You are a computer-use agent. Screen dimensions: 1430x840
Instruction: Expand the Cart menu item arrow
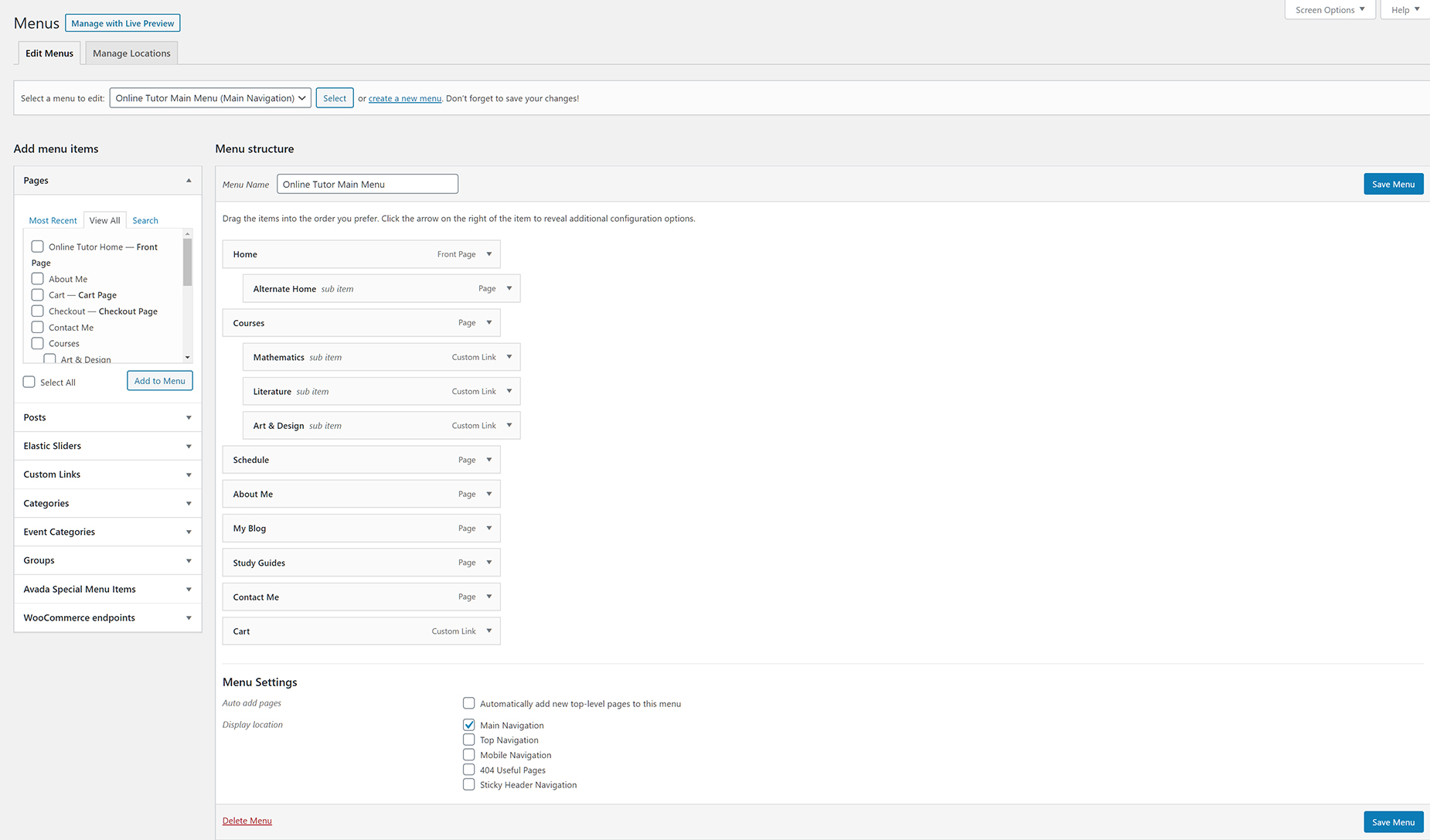(489, 631)
